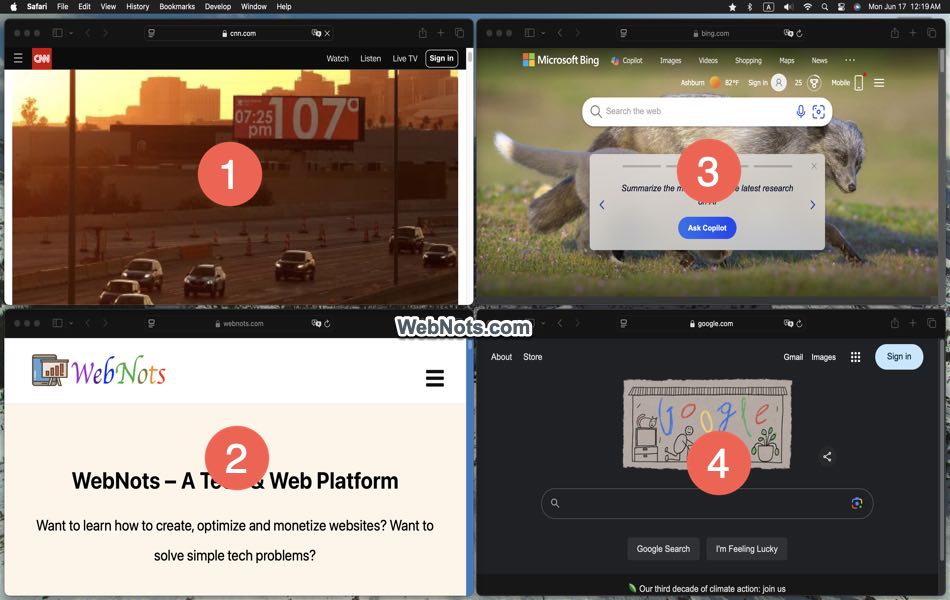This screenshot has height=600, width=950.
Task: Click the google.com address bar
Action: 711,324
